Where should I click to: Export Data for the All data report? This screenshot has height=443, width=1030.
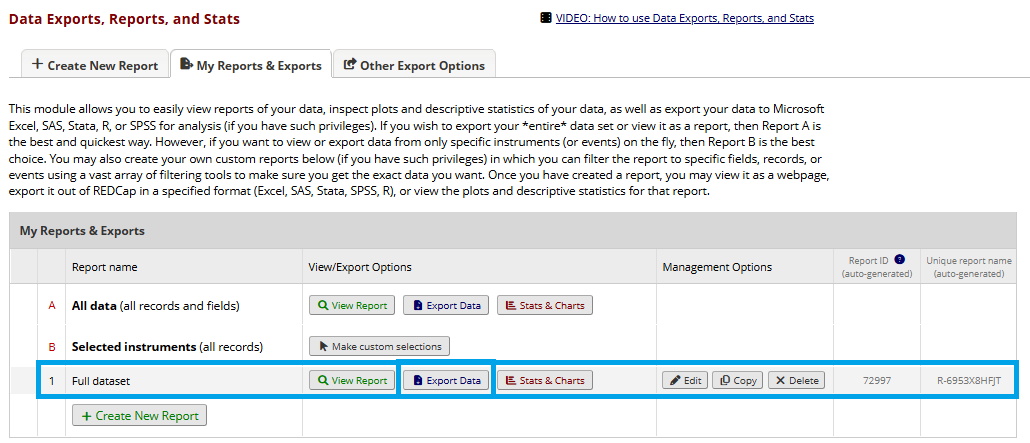pyautogui.click(x=446, y=305)
